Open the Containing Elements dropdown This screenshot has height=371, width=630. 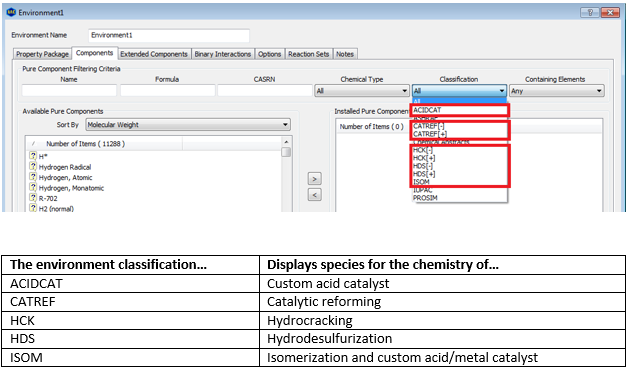point(556,91)
